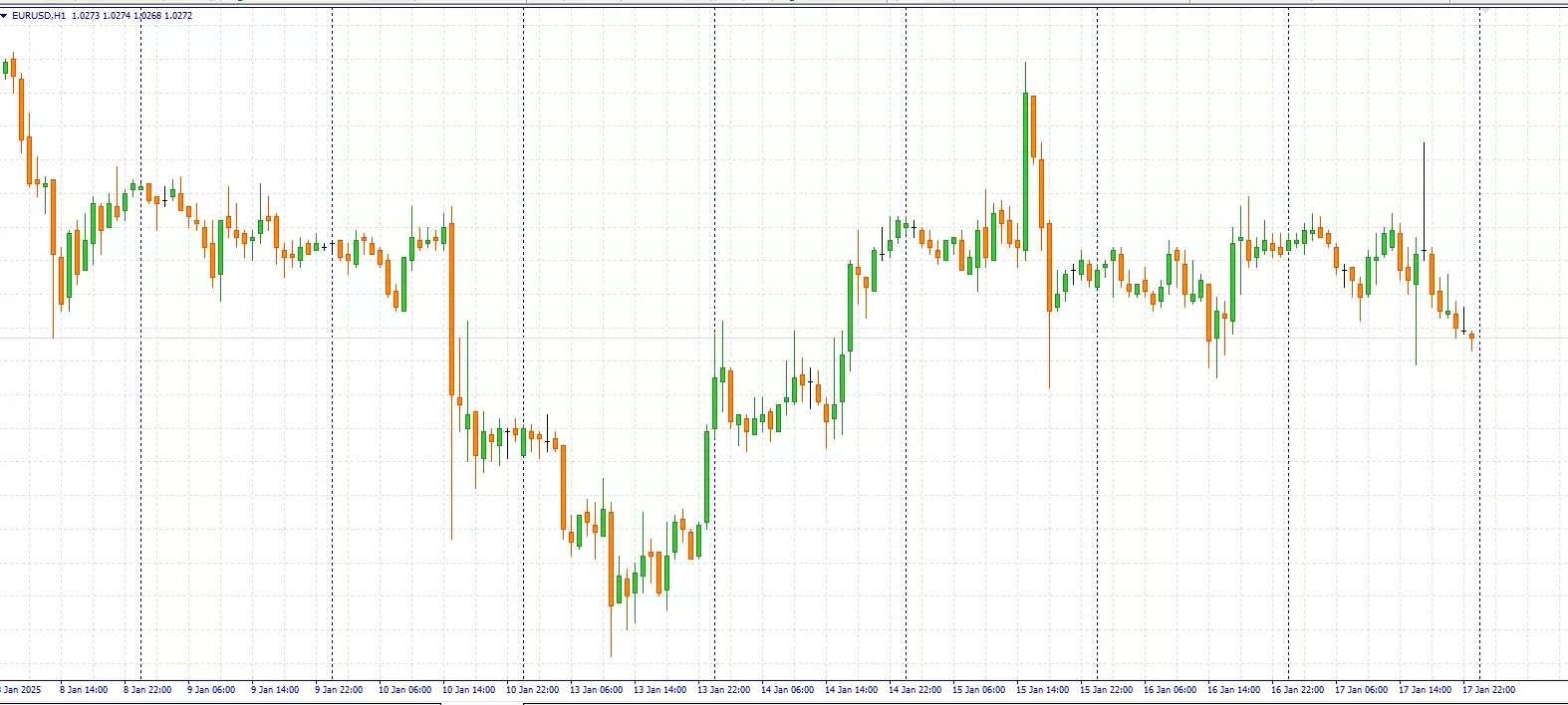1568x705 pixels.
Task: Click the 9 Jan 06:00 time label
Action: [x=211, y=689]
